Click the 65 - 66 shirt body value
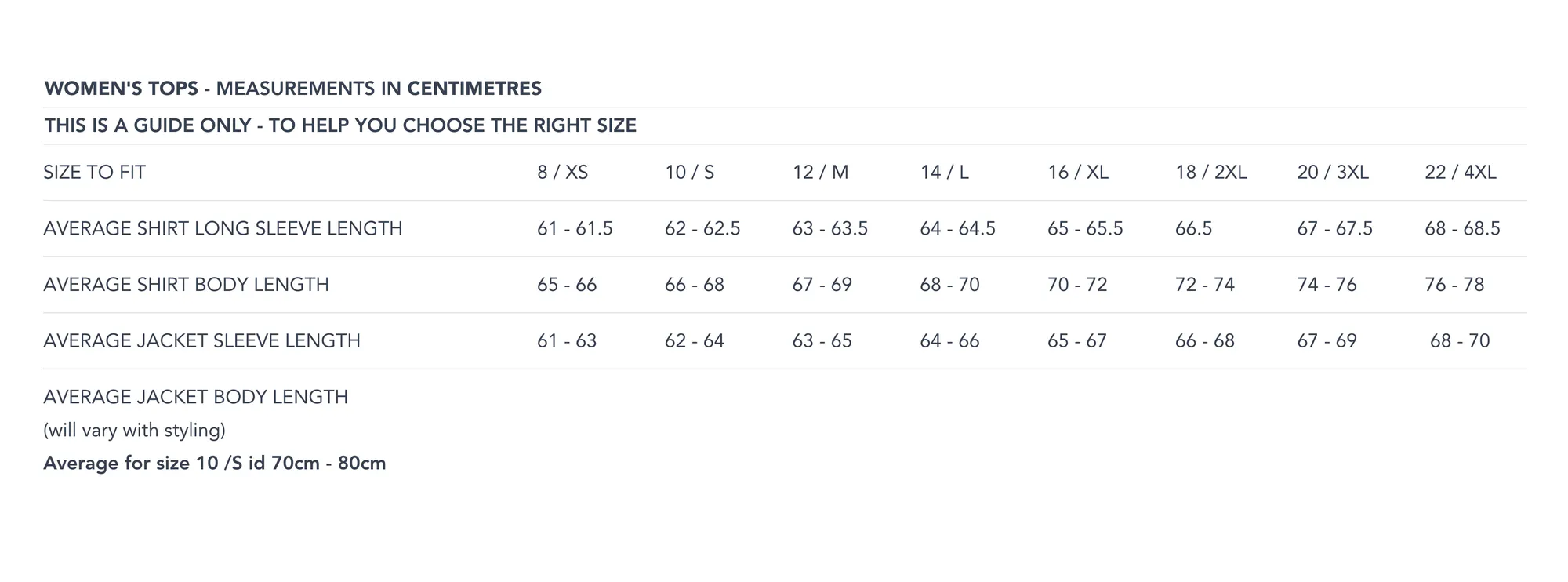 click(x=567, y=285)
